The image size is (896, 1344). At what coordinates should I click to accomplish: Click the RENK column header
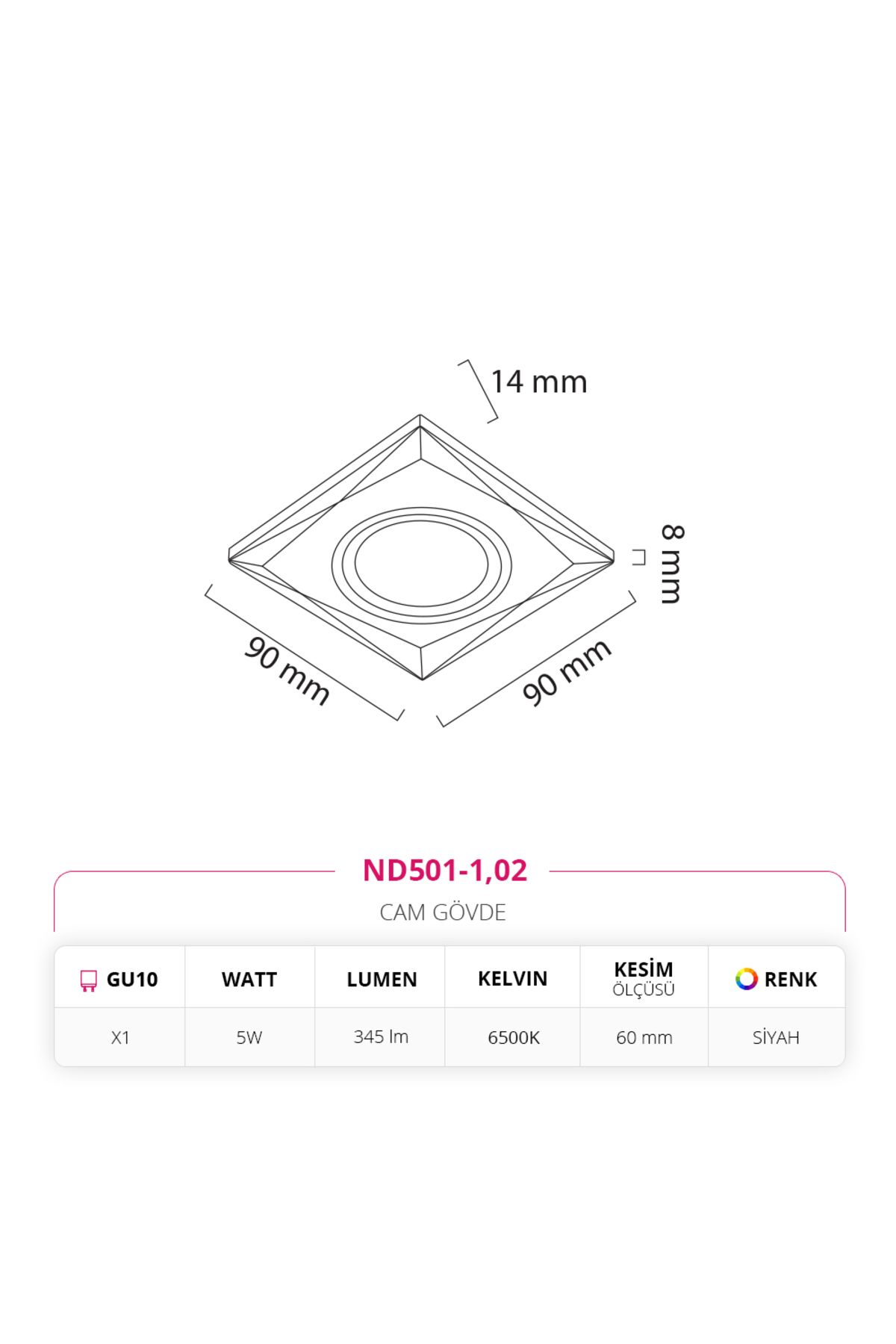[791, 980]
